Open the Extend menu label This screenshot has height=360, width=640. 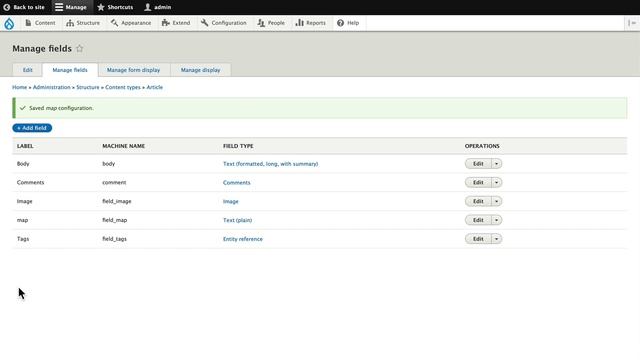(x=181, y=23)
